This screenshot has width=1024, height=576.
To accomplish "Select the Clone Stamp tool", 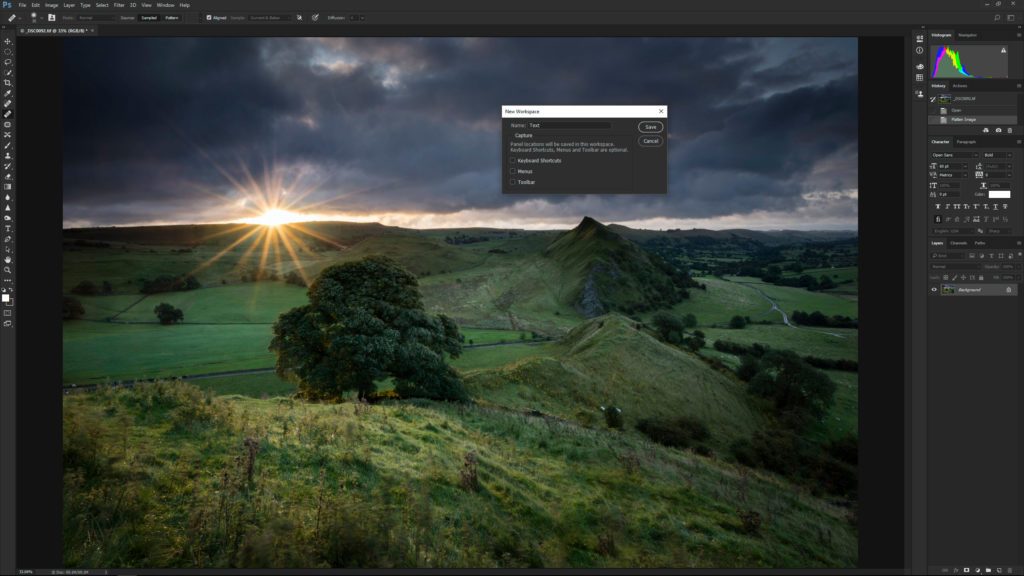I will point(8,156).
